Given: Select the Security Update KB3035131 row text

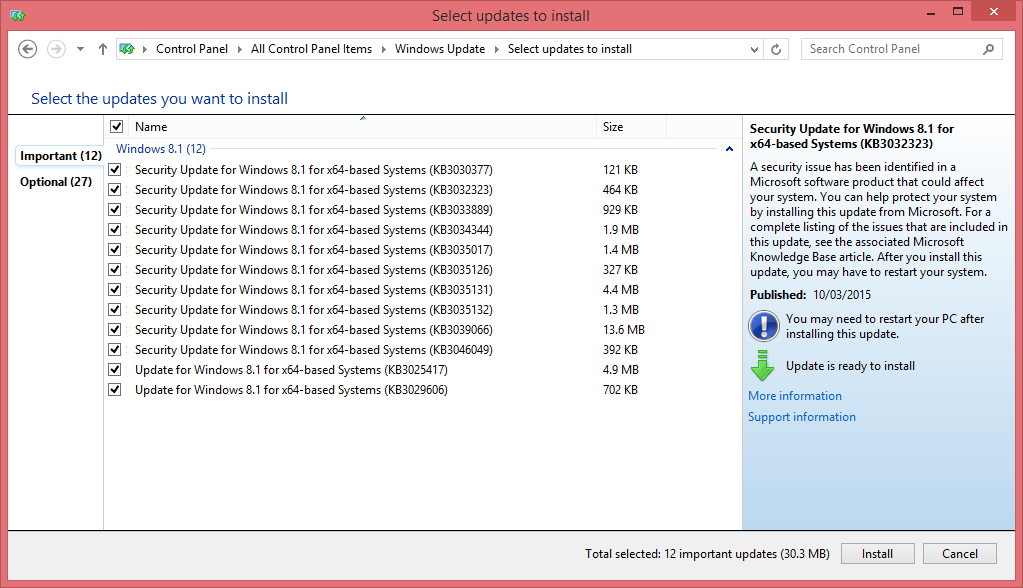Looking at the screenshot, I should tap(314, 290).
